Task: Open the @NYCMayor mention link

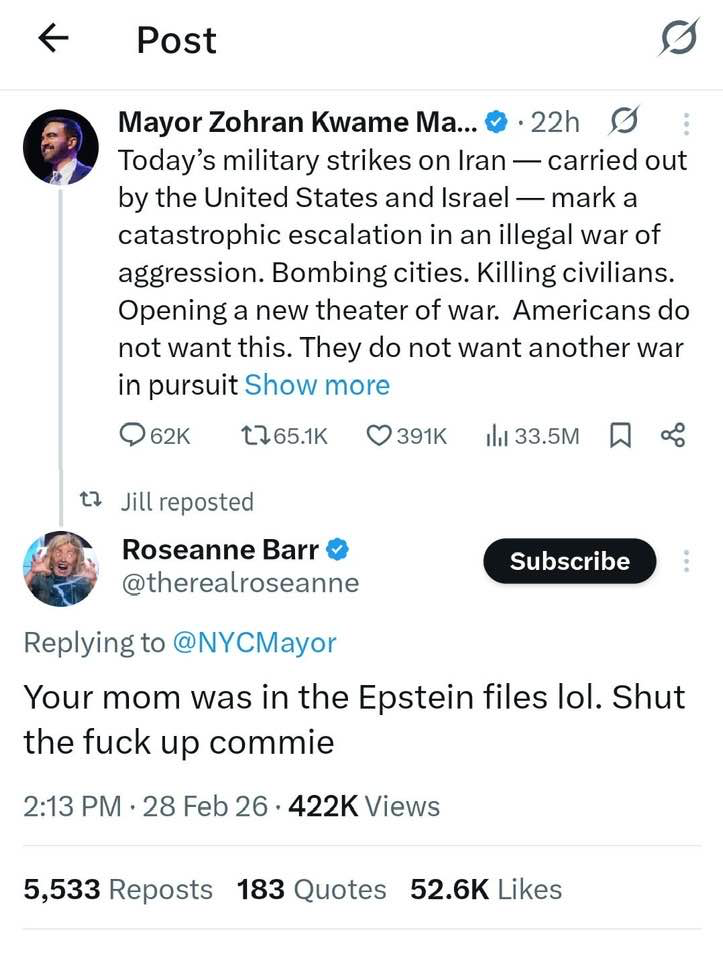Action: click(x=255, y=642)
